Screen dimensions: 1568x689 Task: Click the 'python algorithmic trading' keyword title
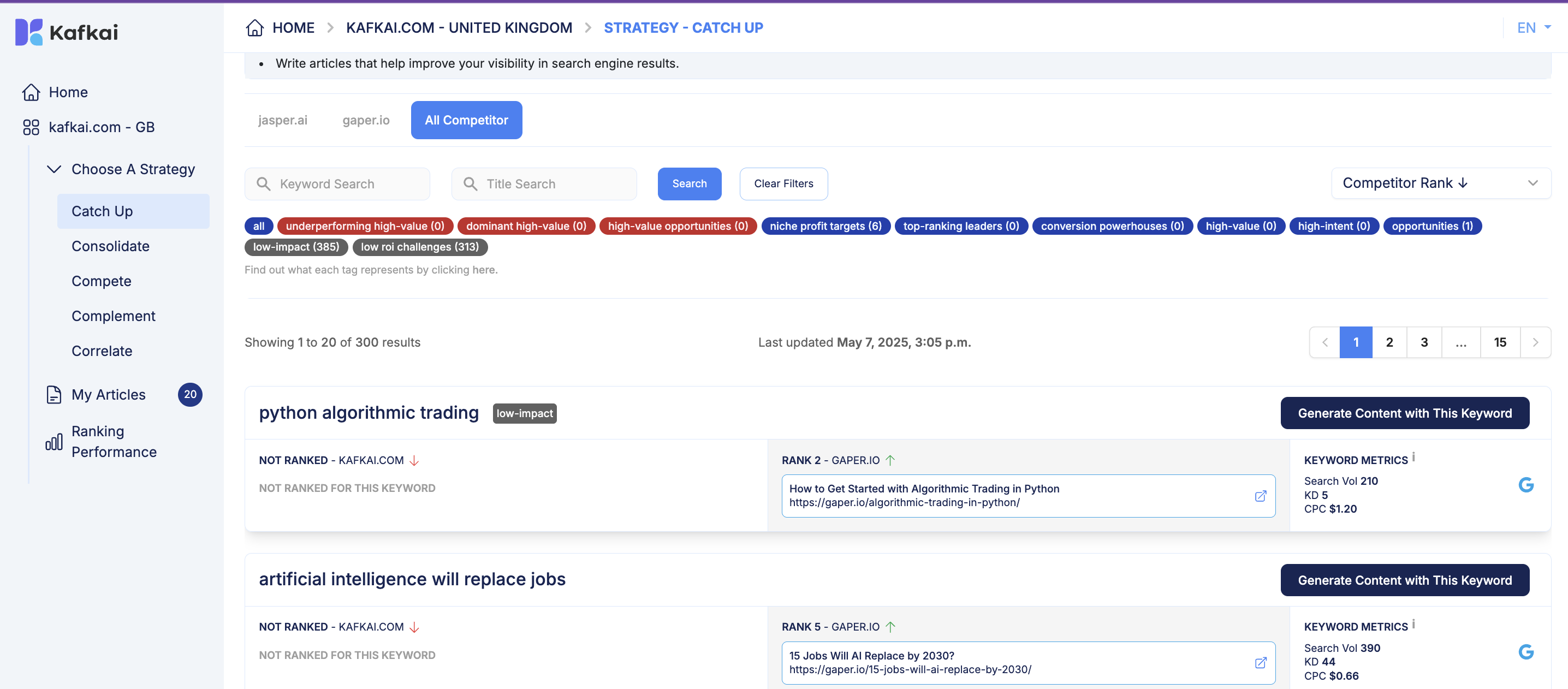pos(369,413)
